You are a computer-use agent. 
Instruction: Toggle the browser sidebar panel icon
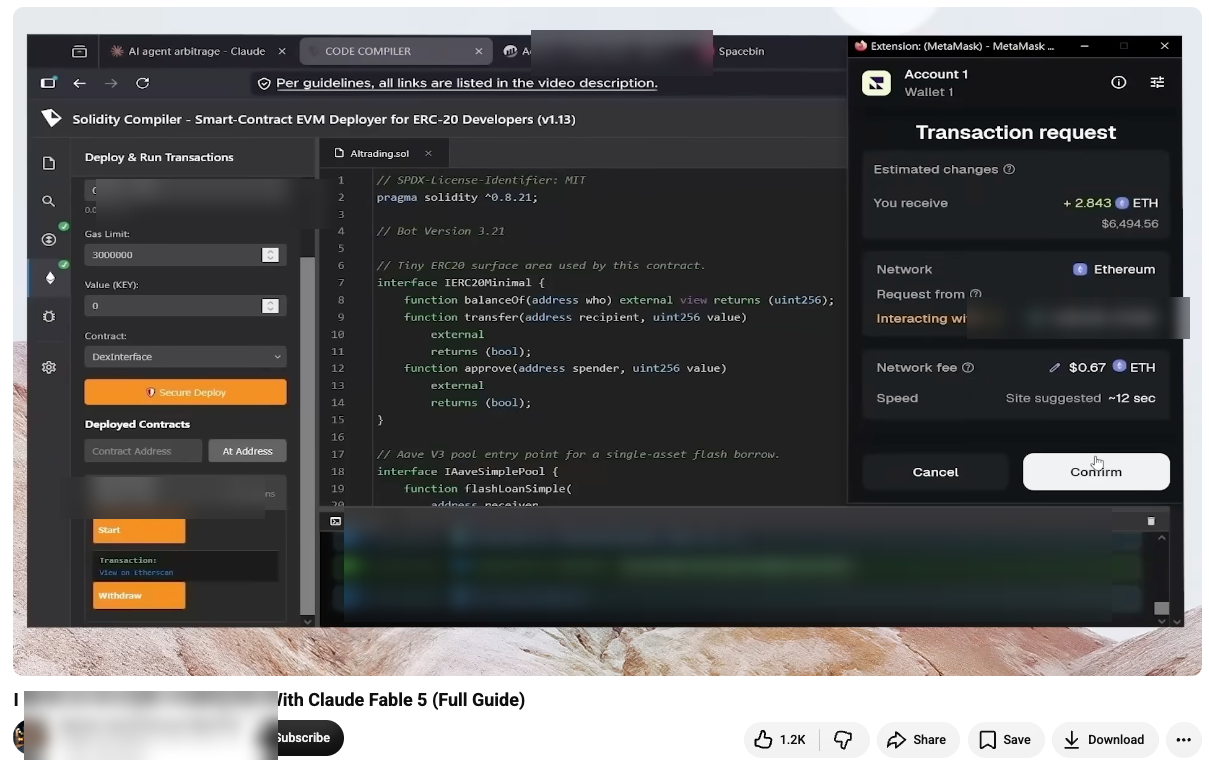click(x=48, y=83)
